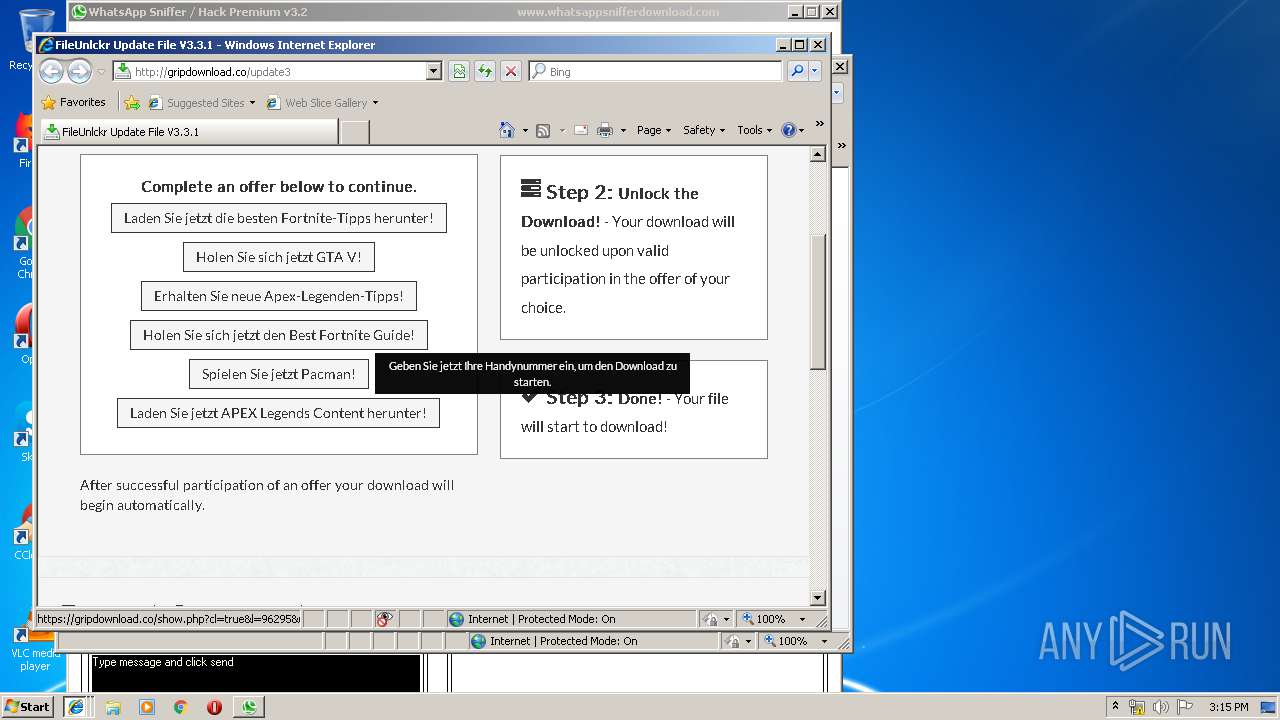Open Opera taskbar icon
Screen dimensions: 1280x720
tap(214, 707)
